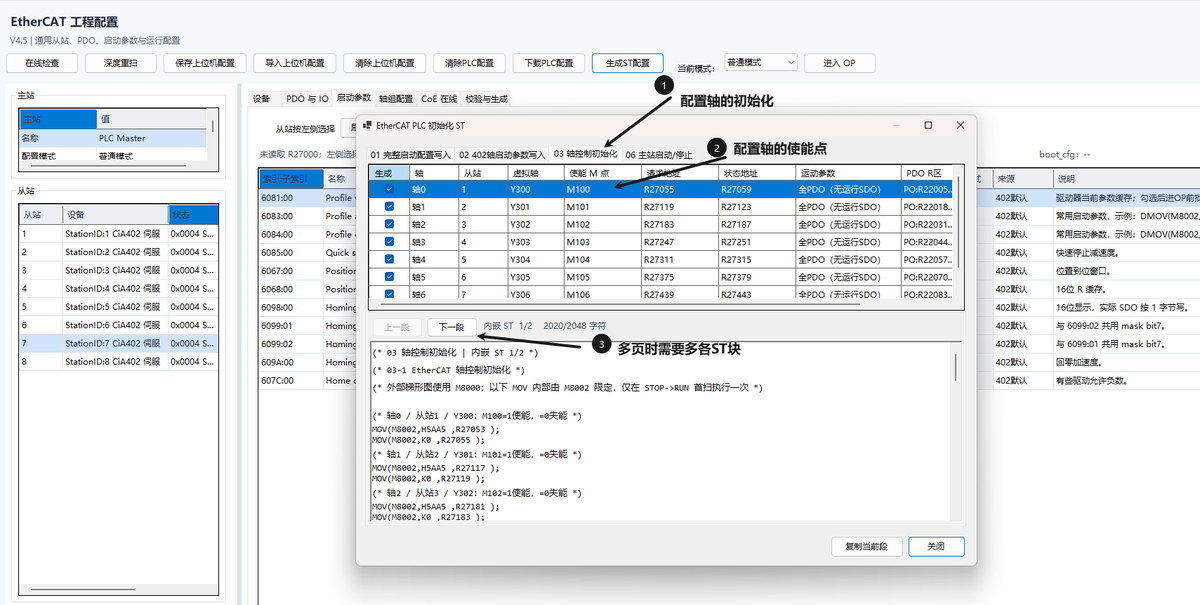The width and height of the screenshot is (1200, 605).
Task: Click 保存上位机配置 button
Action: pos(205,63)
